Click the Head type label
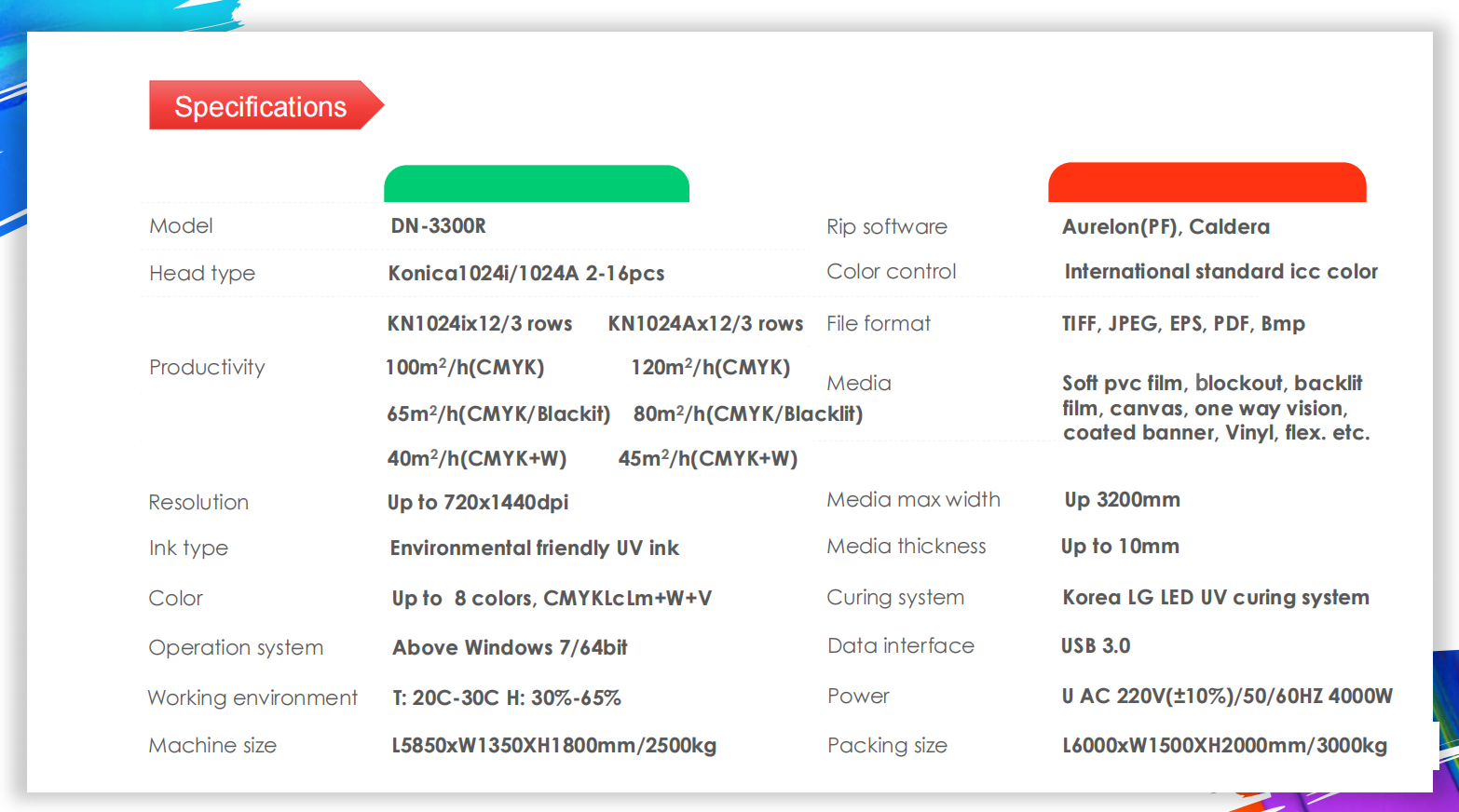 point(202,274)
